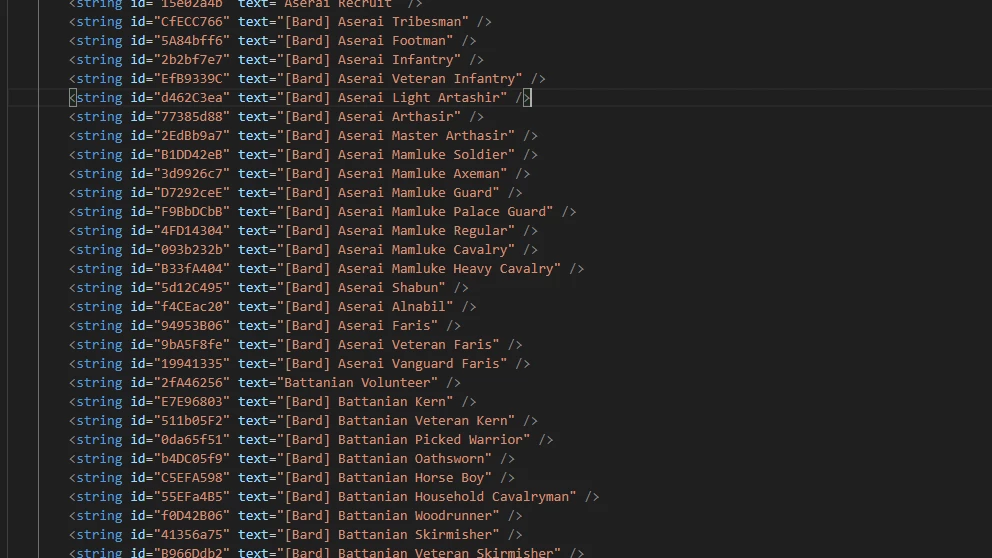Click id value "511b05F2"
This screenshot has height=558, width=992.
click(x=192, y=420)
